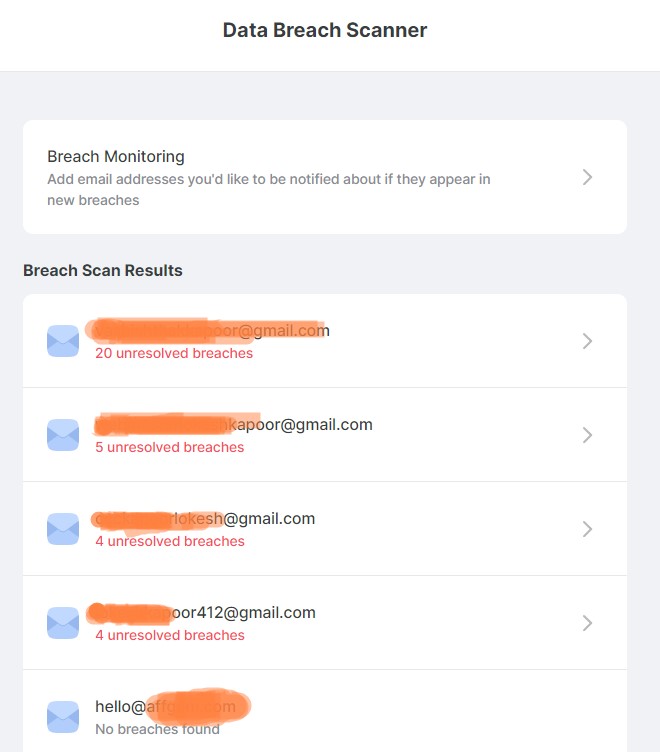660x752 pixels.
Task: Click the envelope icon for the lokesh@gmail.com entry
Action: (x=63, y=529)
